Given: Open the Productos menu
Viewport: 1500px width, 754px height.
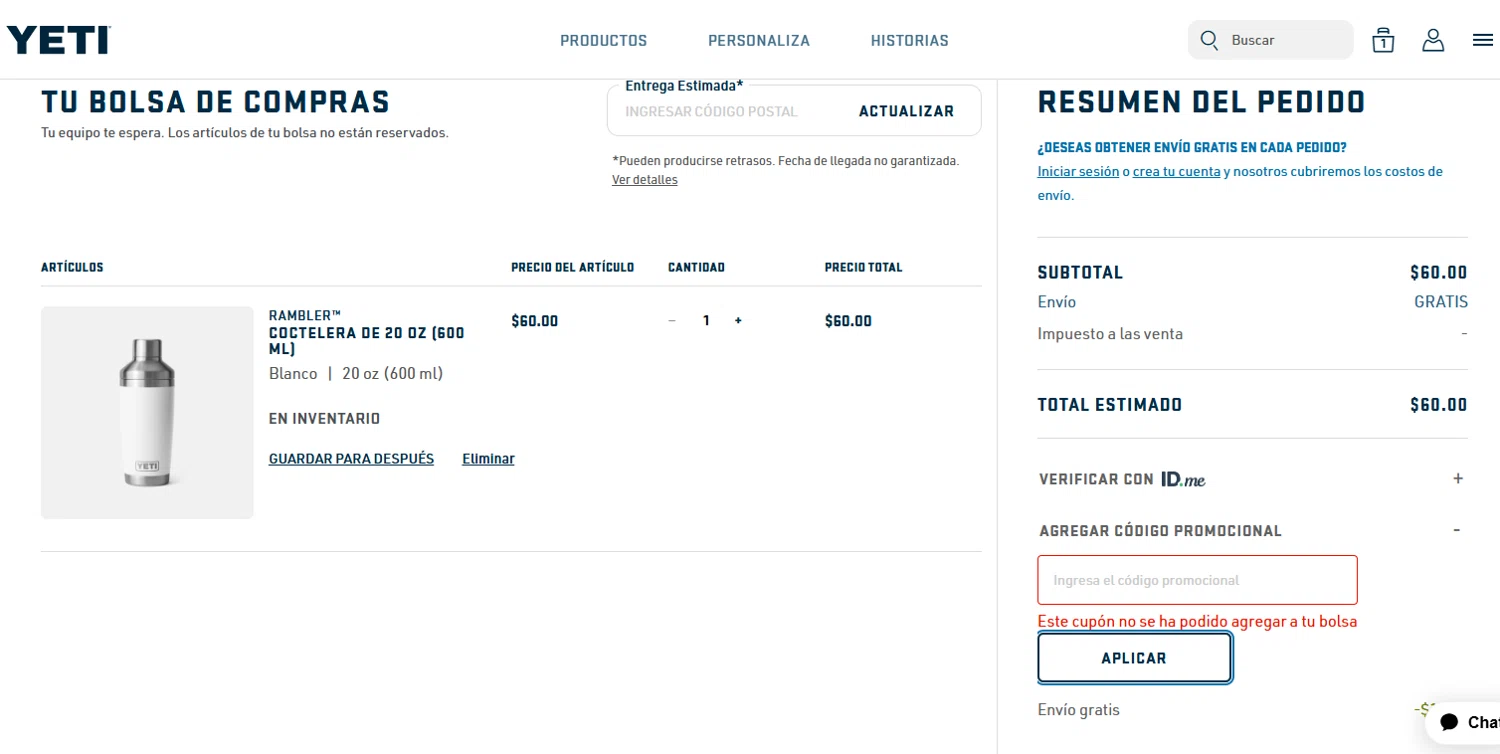Looking at the screenshot, I should click(x=604, y=41).
